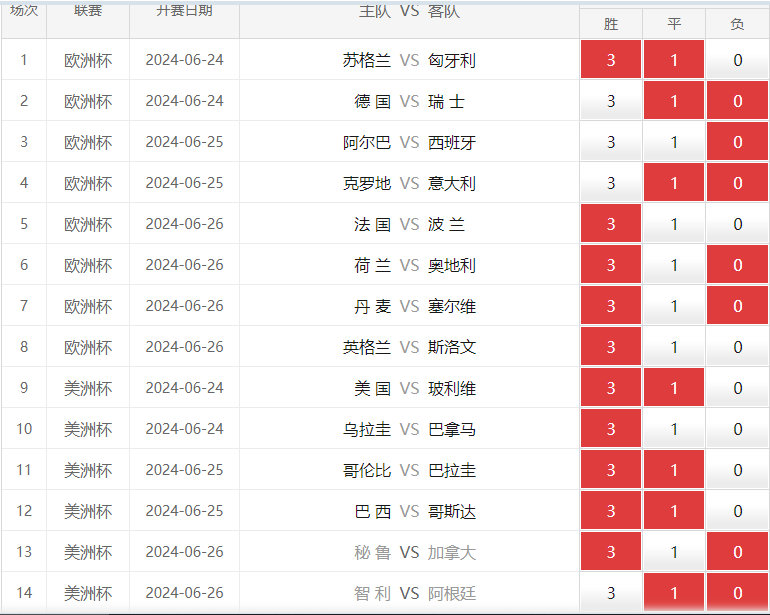
Task: Toggle loss (0) for 智利 VS 阿根廷
Action: pos(737,593)
